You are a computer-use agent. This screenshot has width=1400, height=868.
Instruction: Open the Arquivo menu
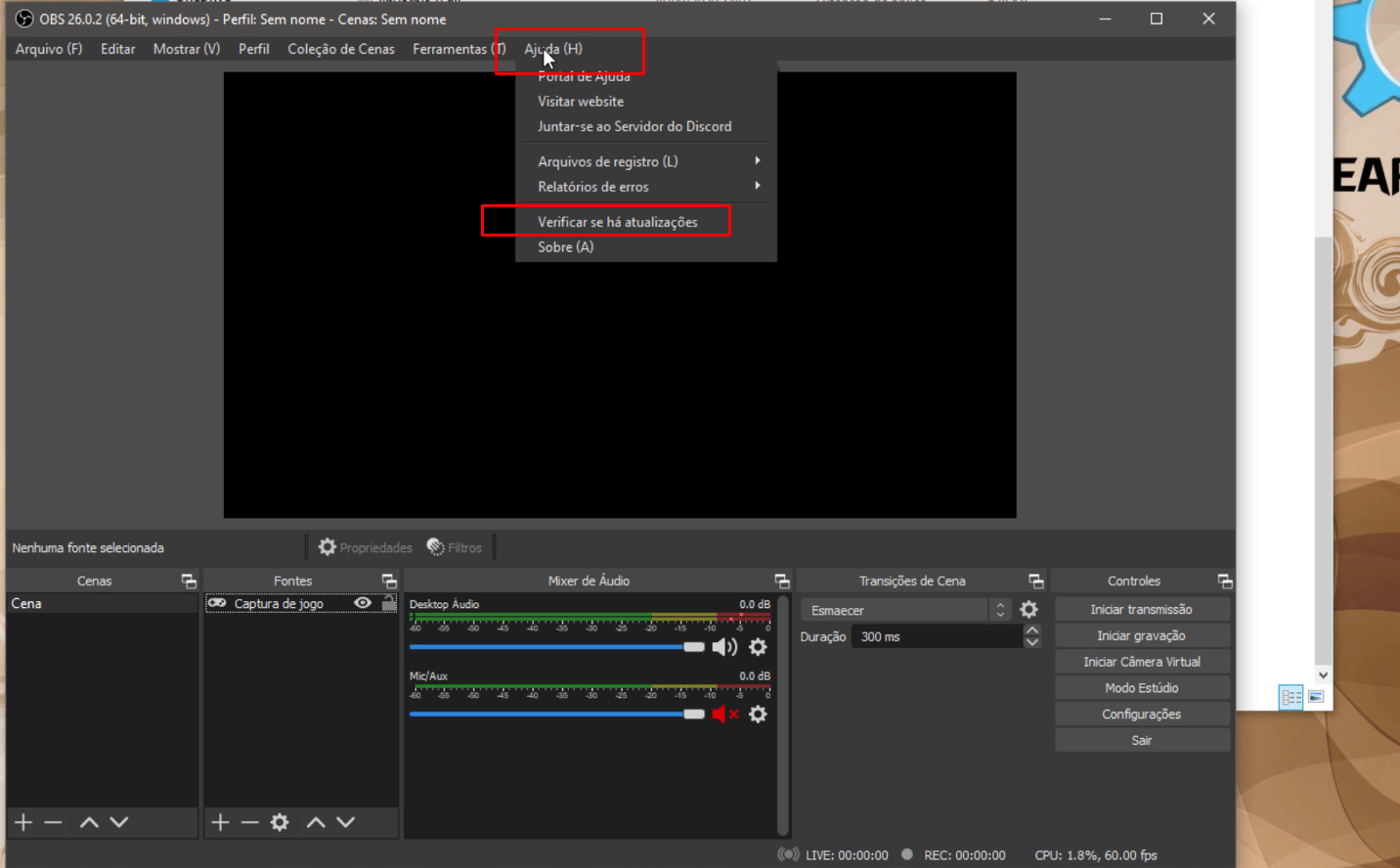click(49, 49)
